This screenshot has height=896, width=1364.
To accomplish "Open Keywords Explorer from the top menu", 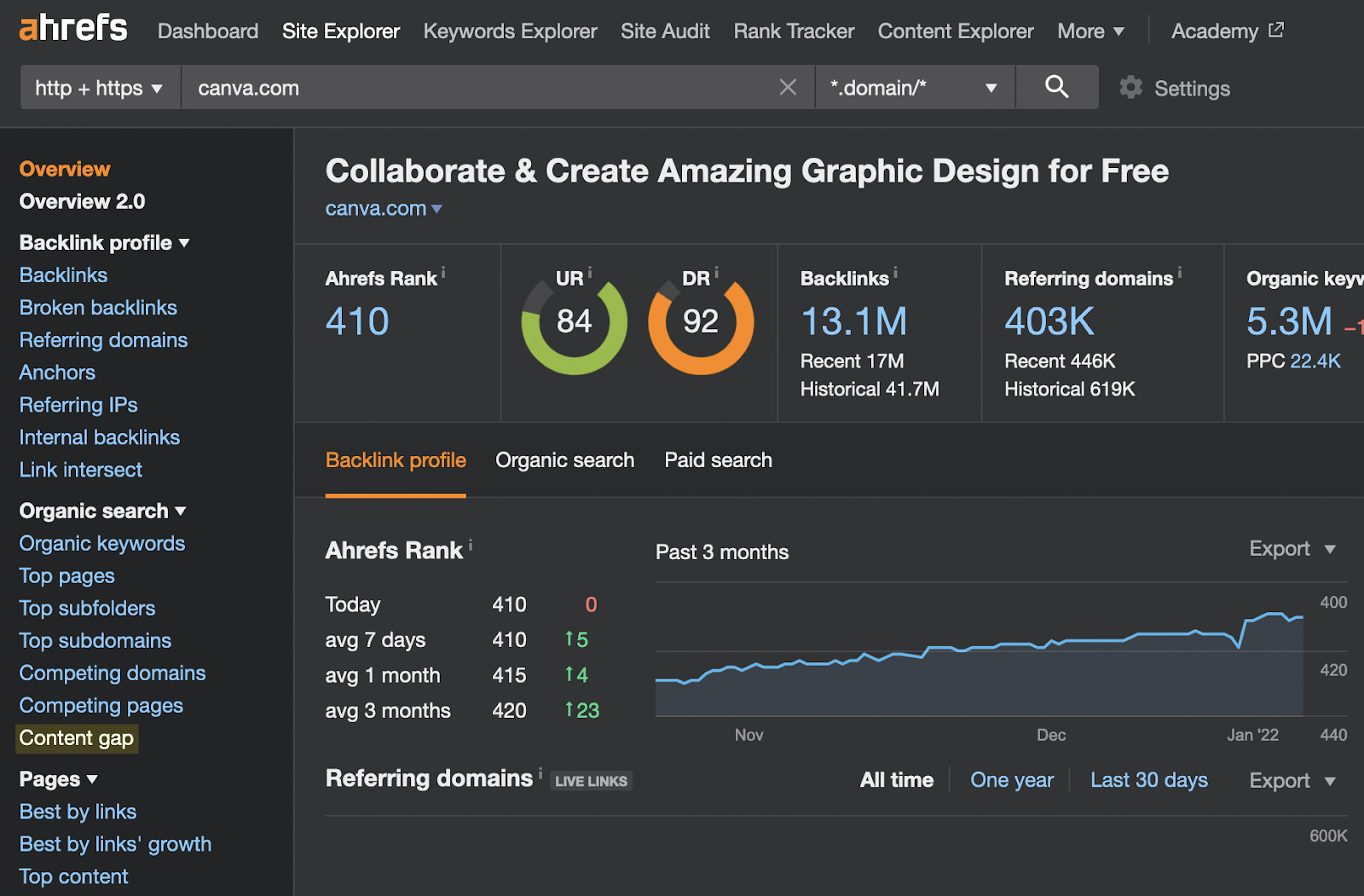I will [510, 31].
